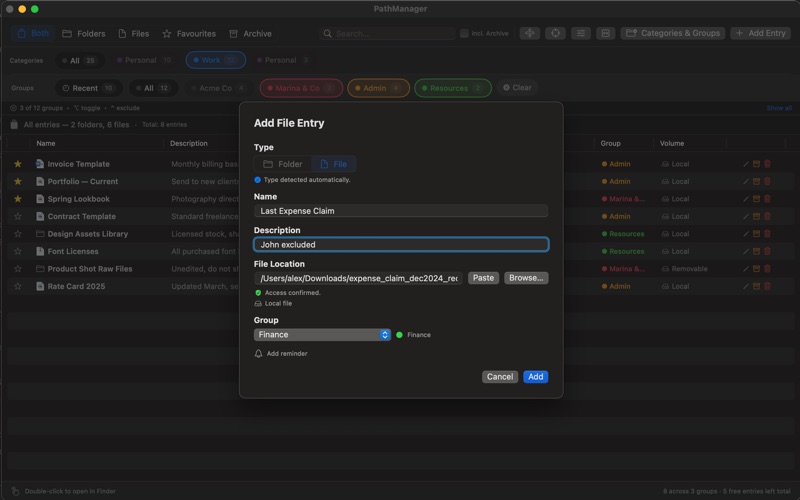Archive the Portfolio — Current row
The height and width of the screenshot is (500, 800).
pos(757,181)
